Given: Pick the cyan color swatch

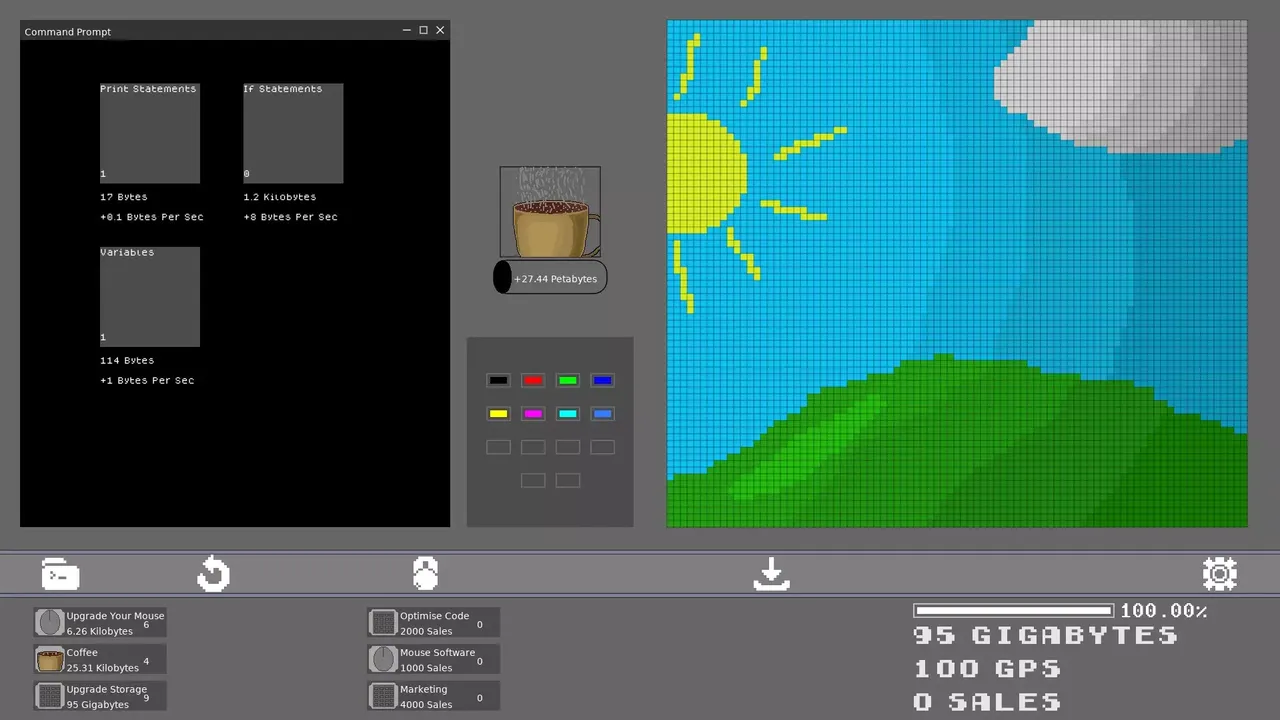Looking at the screenshot, I should point(568,414).
